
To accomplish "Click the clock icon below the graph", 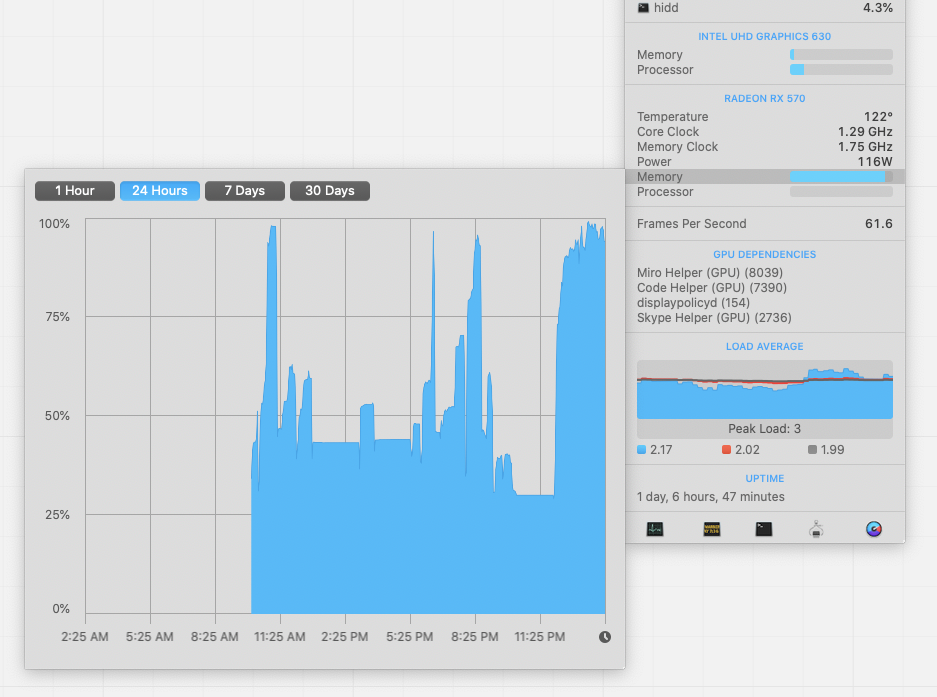I will click(x=605, y=637).
